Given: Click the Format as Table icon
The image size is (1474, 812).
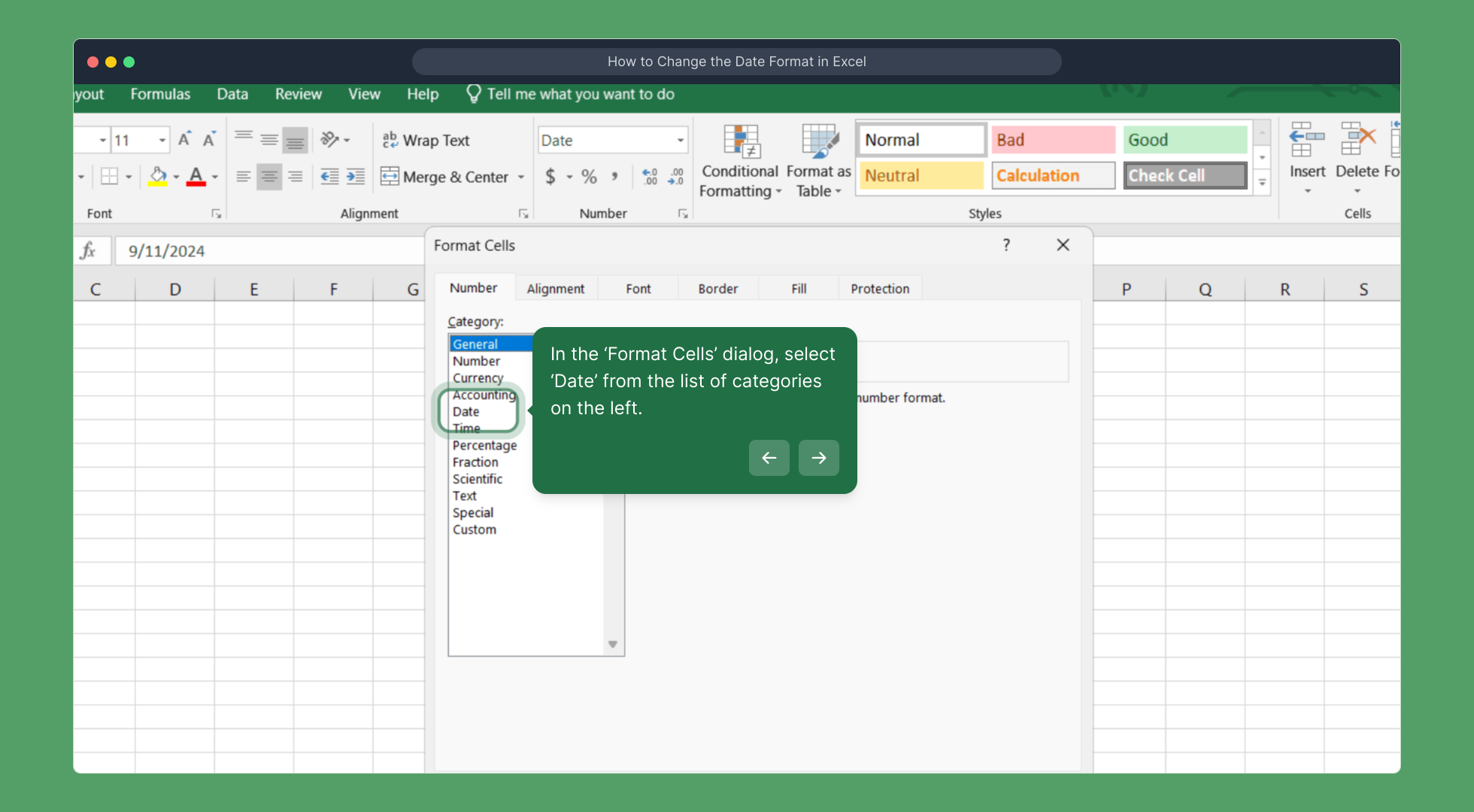Looking at the screenshot, I should (819, 141).
